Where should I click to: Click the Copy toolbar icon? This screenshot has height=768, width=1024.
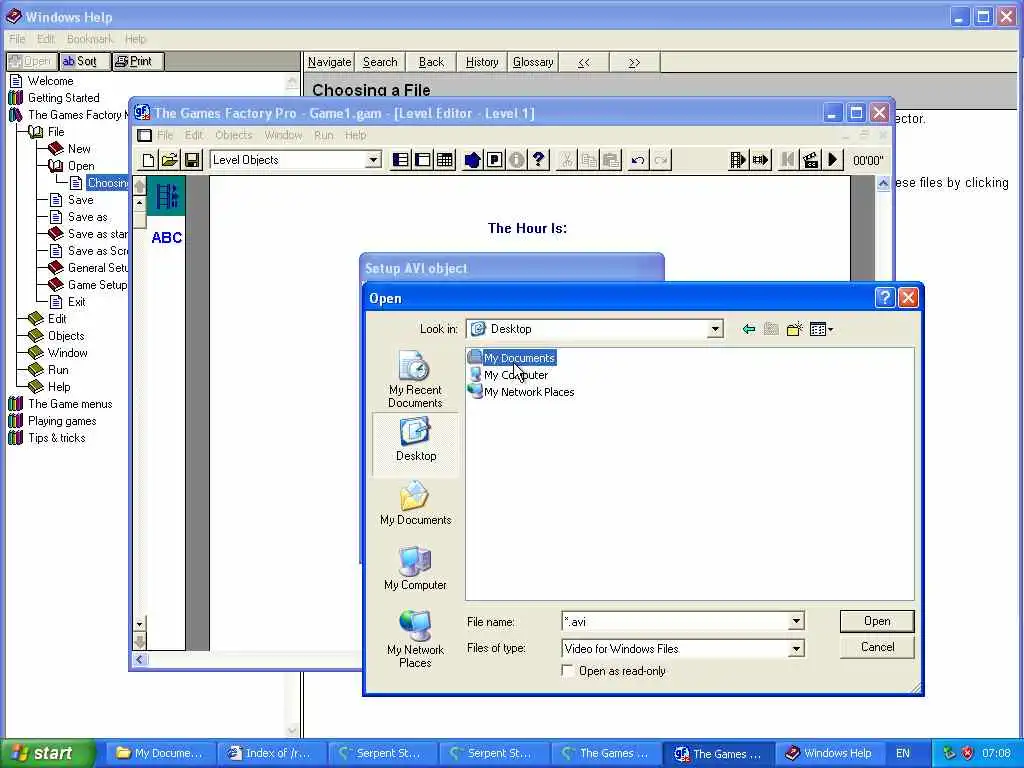[x=589, y=160]
